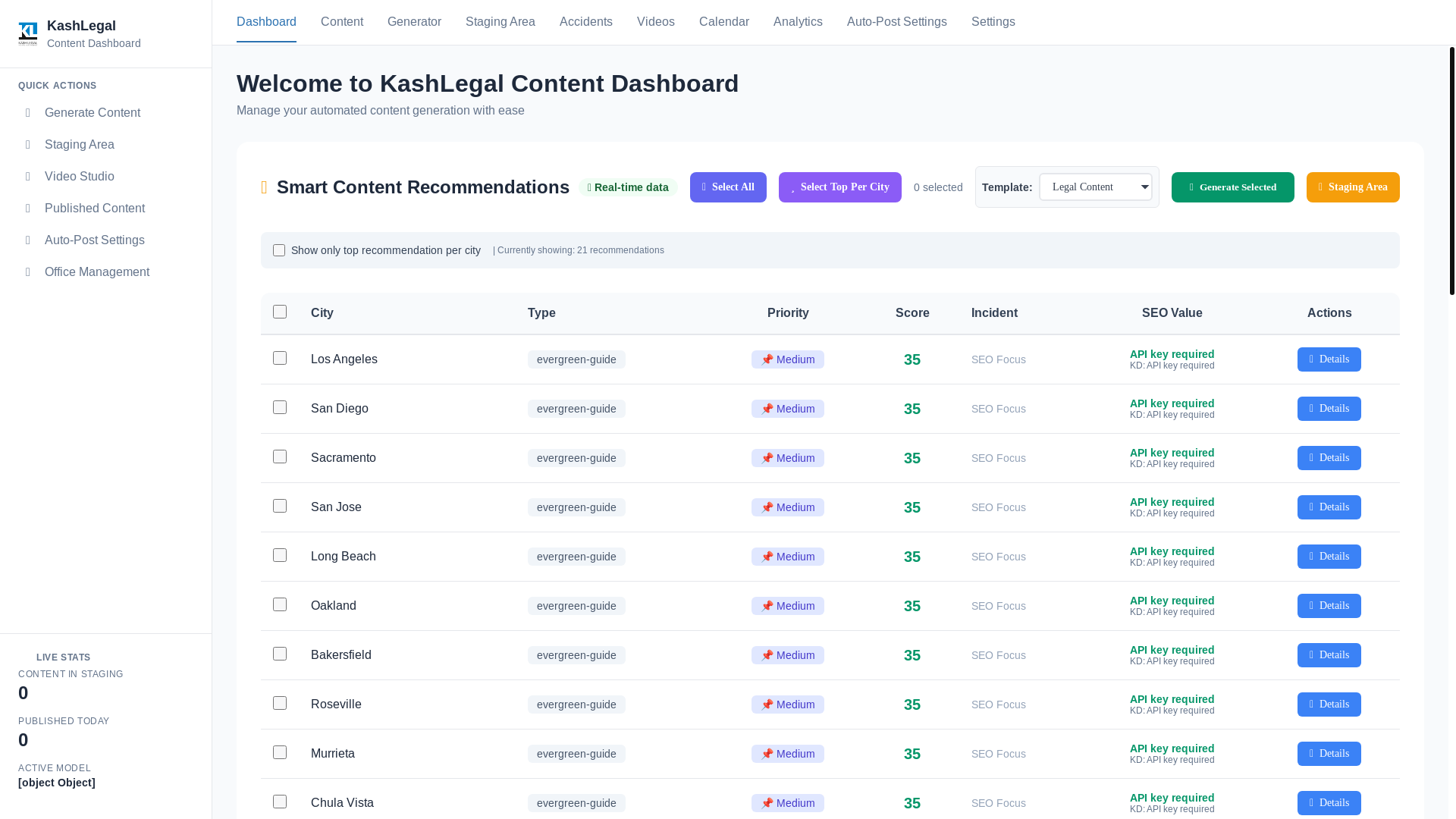This screenshot has height=819, width=1456.
Task: Open Details for Bakersfield
Action: tap(1329, 655)
